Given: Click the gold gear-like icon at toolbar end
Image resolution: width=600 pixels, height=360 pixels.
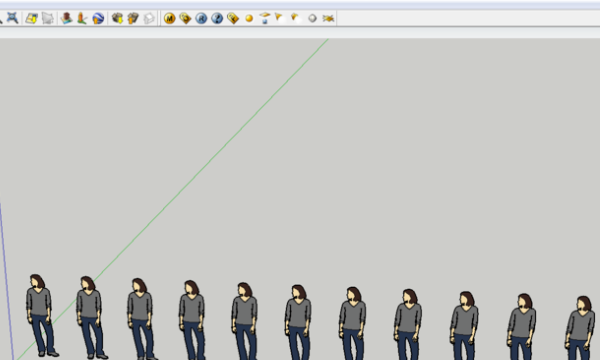Looking at the screenshot, I should pos(328,18).
